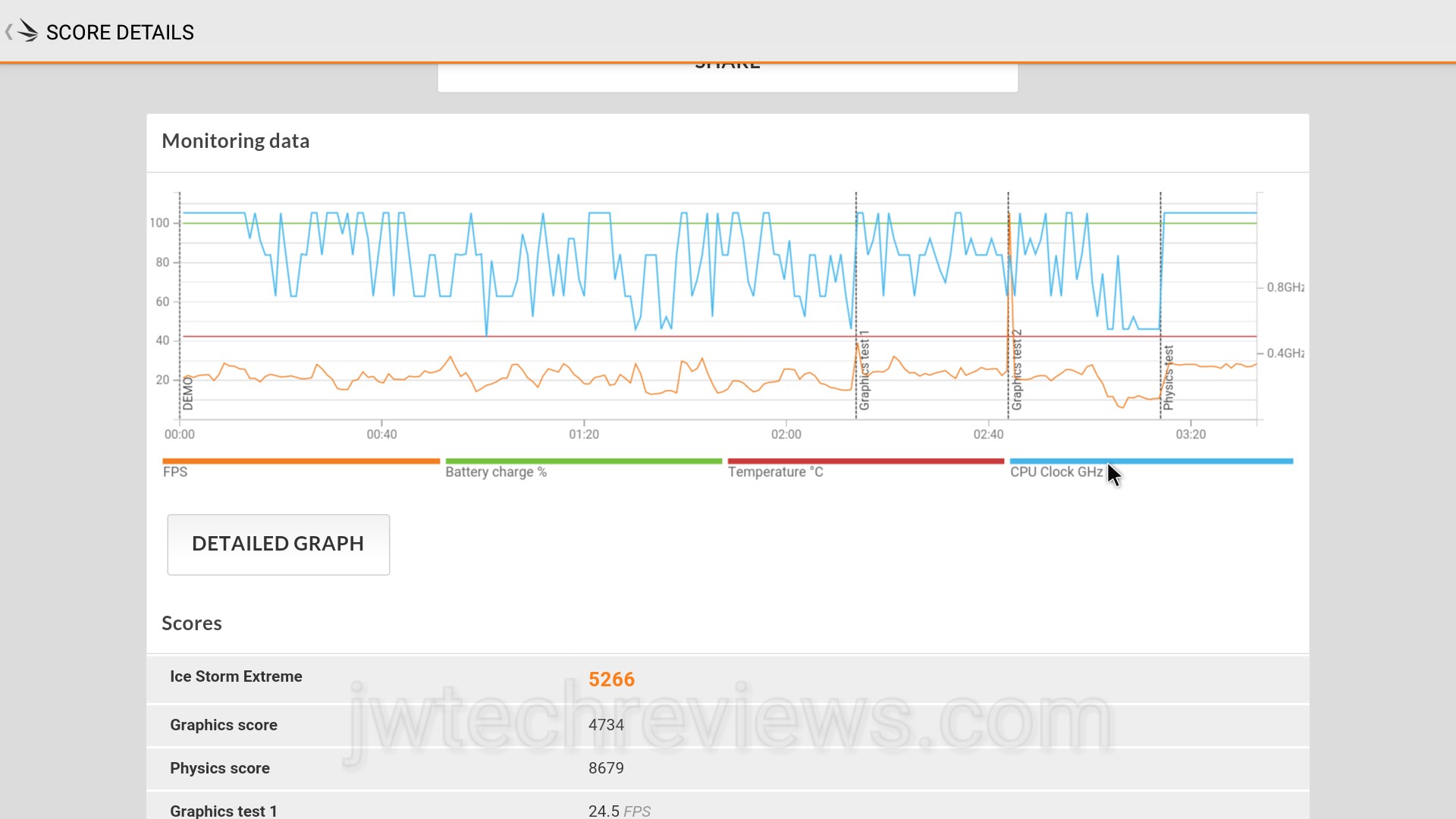Toggle the FPS legend series
Image resolution: width=1456 pixels, height=819 pixels.
coord(175,472)
